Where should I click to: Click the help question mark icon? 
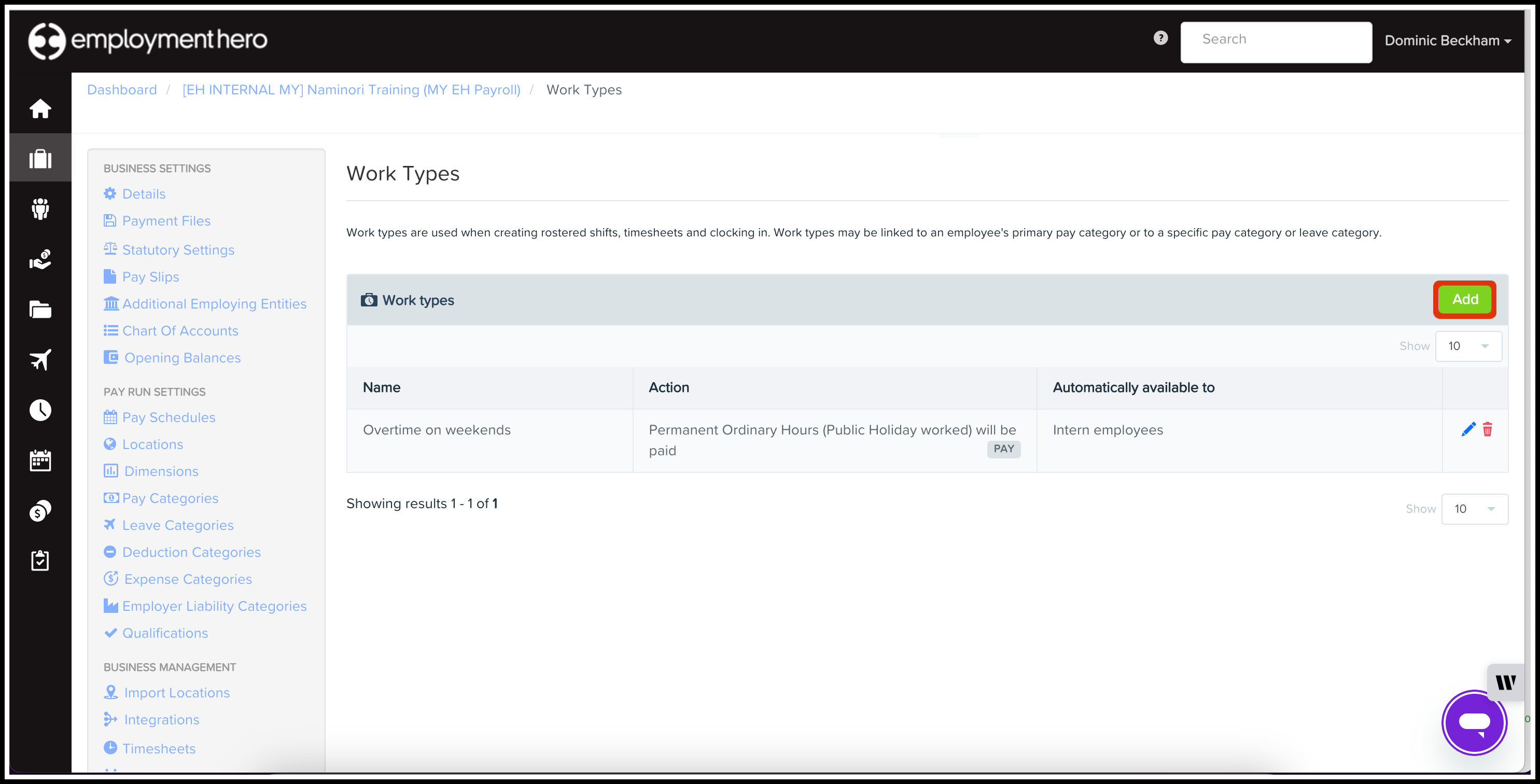[x=1160, y=38]
